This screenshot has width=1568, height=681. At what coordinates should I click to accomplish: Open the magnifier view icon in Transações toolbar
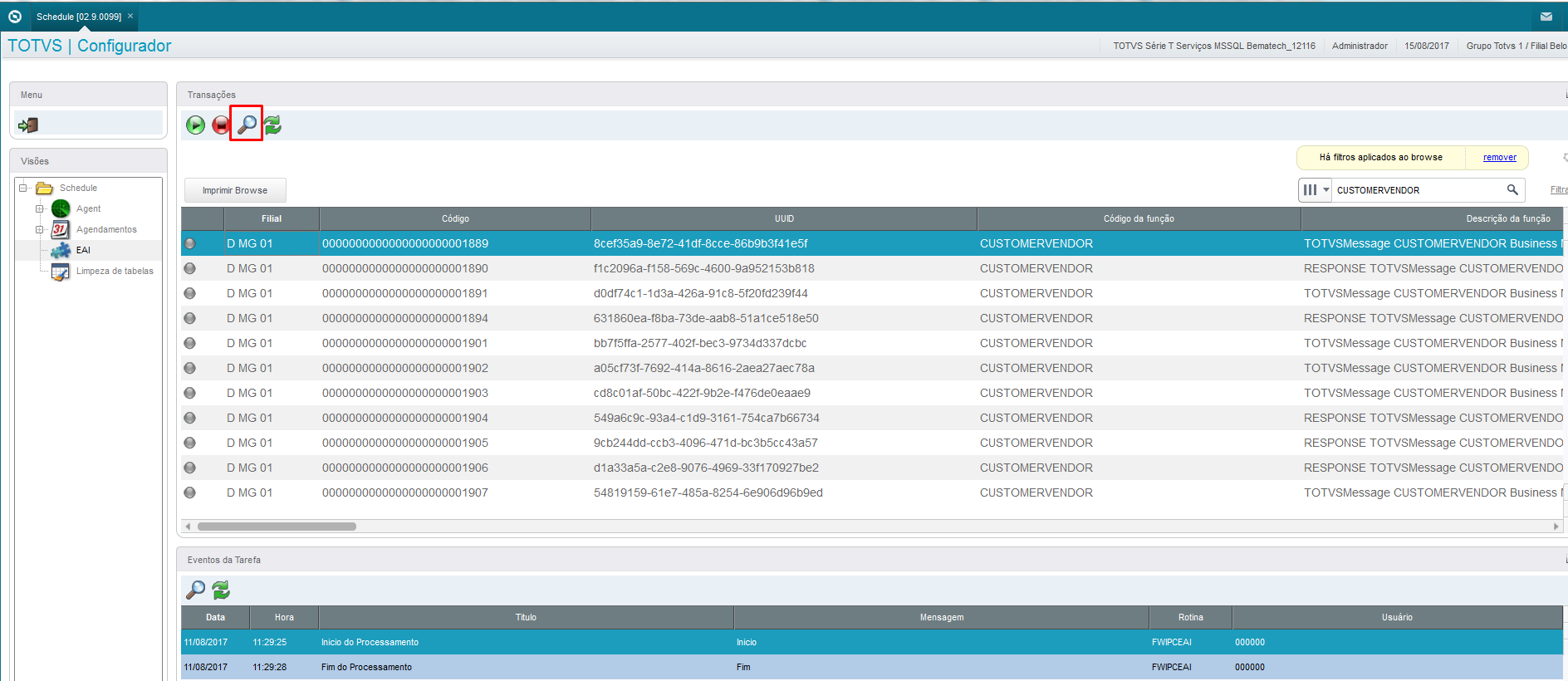point(247,124)
